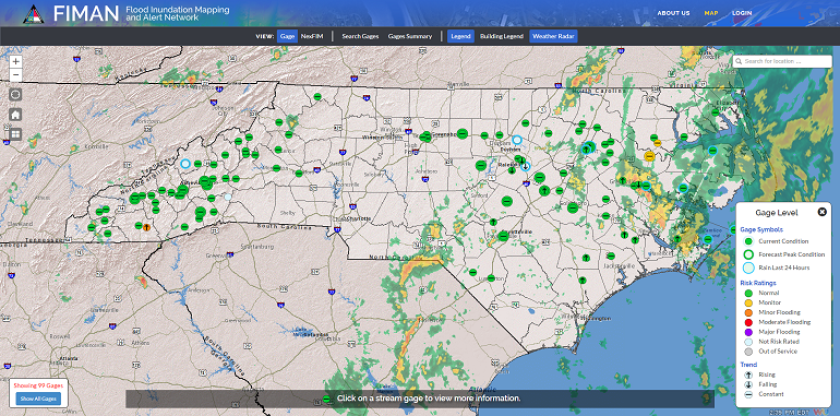Click the 'Trend' legend heading
This screenshot has height=416, width=840.
(x=748, y=365)
